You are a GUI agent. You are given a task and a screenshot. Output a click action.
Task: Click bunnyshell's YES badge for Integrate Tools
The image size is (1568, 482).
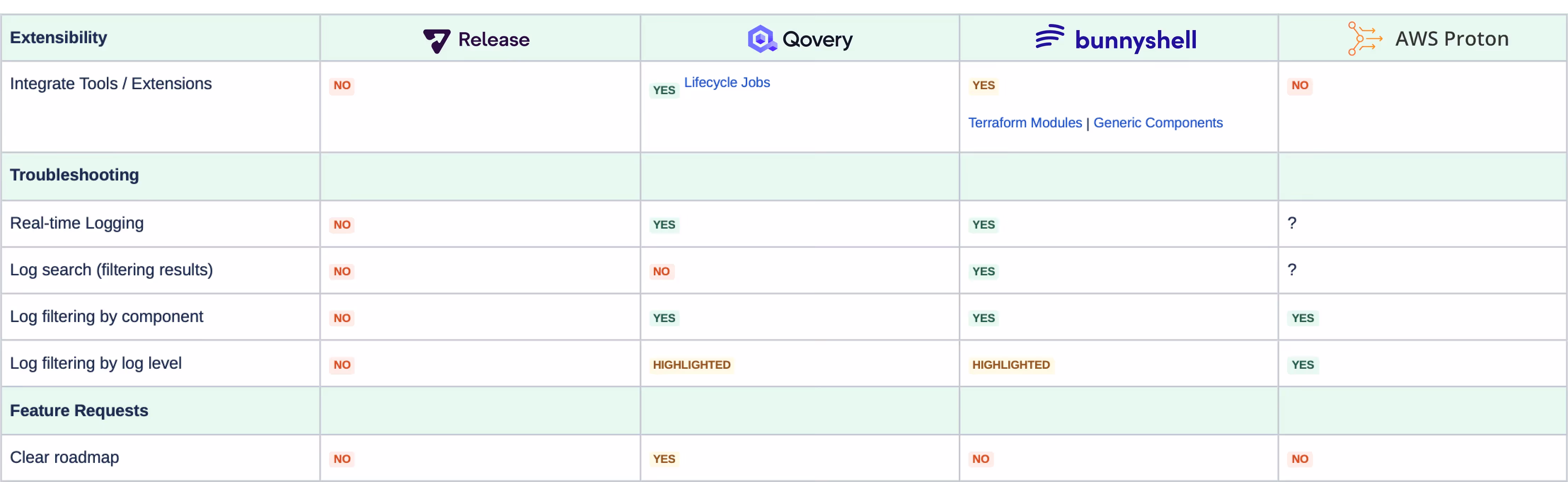(x=984, y=85)
